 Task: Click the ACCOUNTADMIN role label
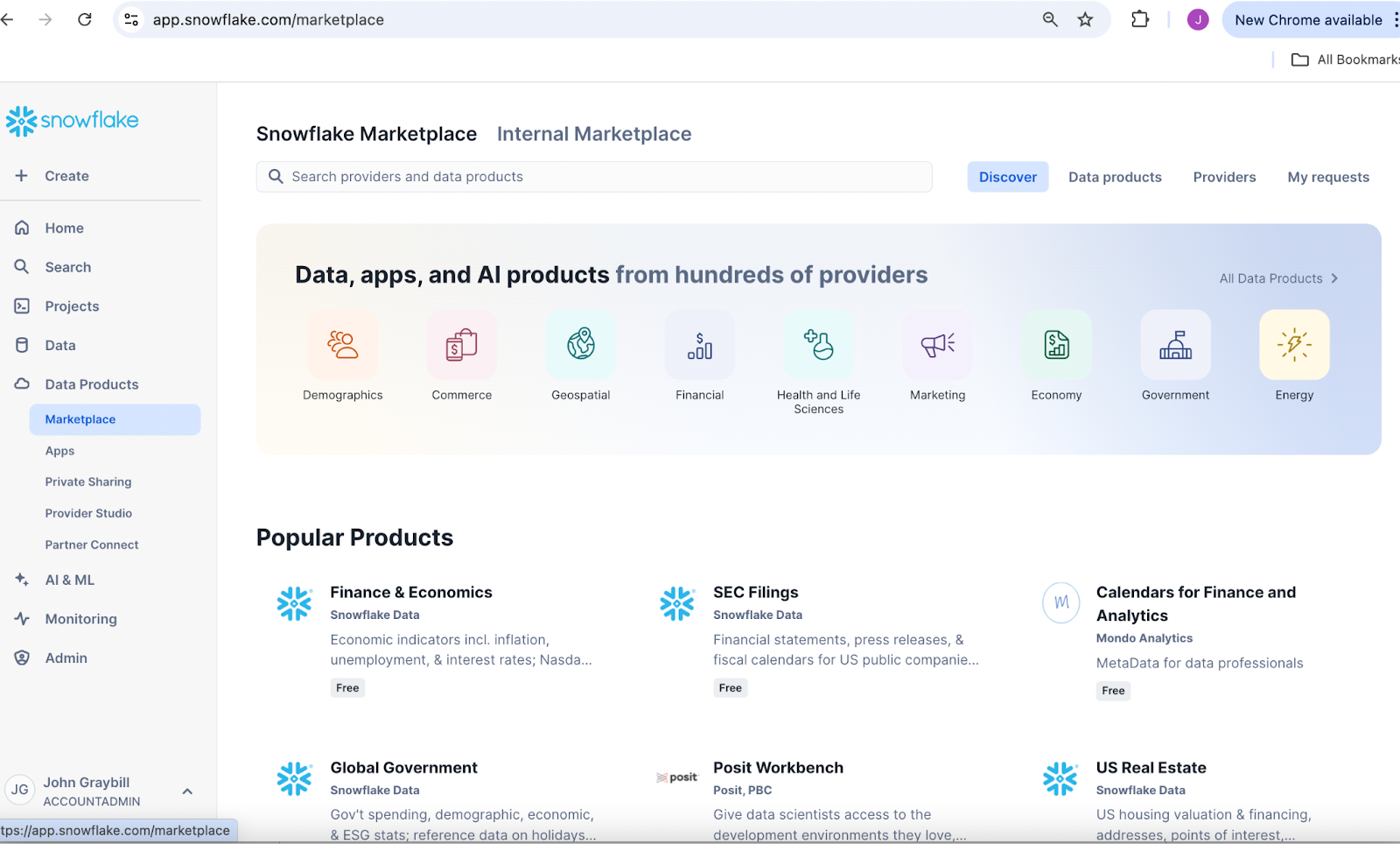tap(92, 801)
